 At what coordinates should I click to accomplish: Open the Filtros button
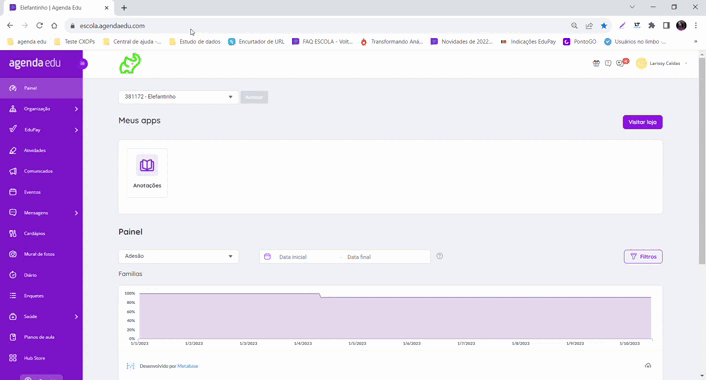click(x=643, y=257)
